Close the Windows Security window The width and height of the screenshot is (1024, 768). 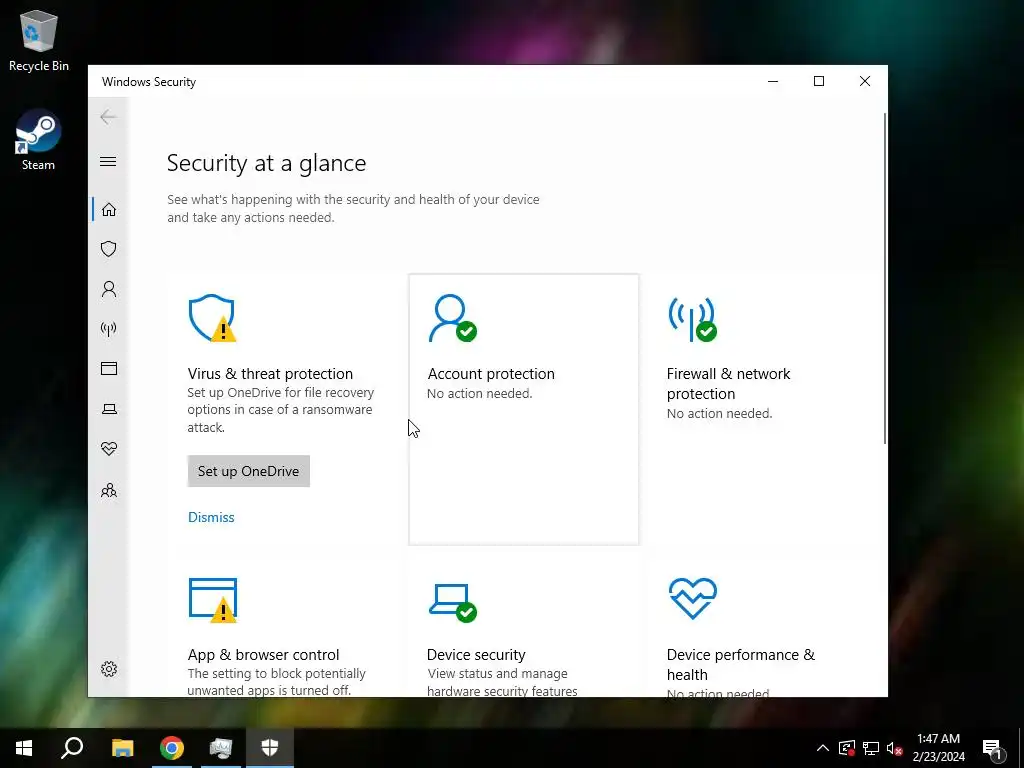pyautogui.click(x=865, y=81)
